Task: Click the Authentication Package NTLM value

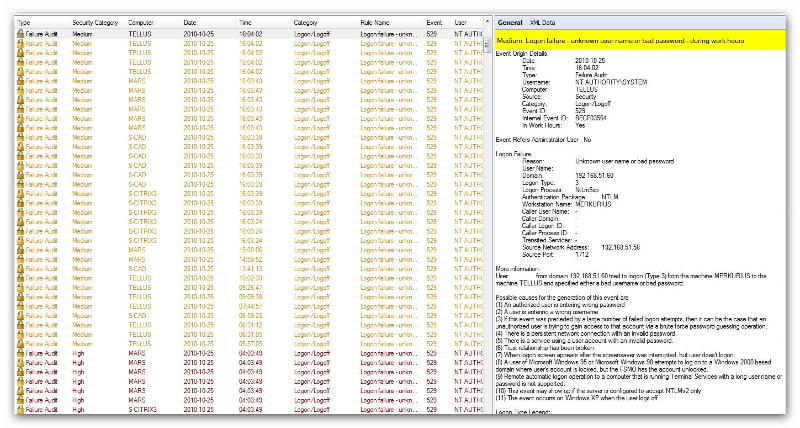Action: 610,197
